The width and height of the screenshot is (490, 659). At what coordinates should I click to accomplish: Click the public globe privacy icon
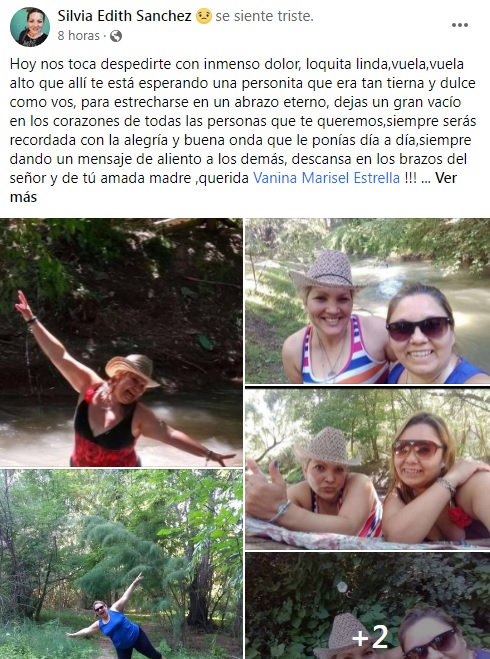[x=116, y=36]
